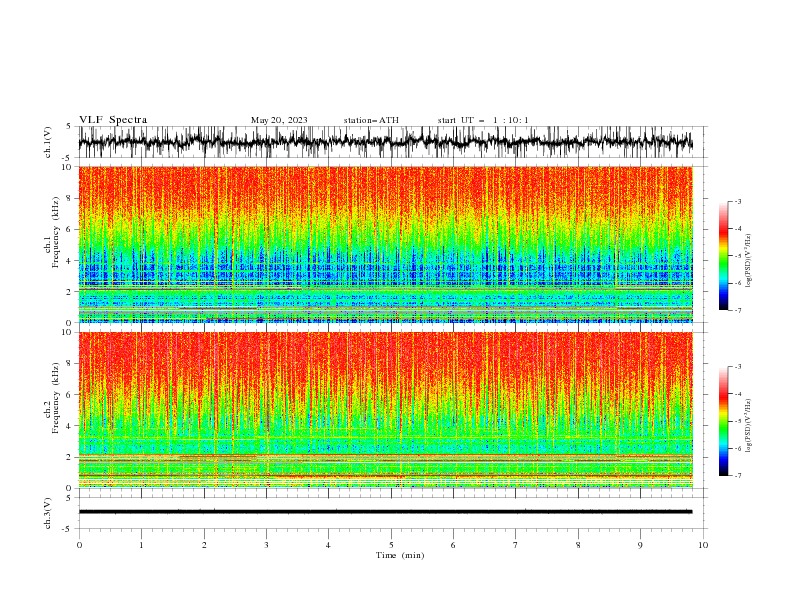This screenshot has height=612, width=792.
Task: Click the time axis tick label '0'
Action: click(79, 545)
